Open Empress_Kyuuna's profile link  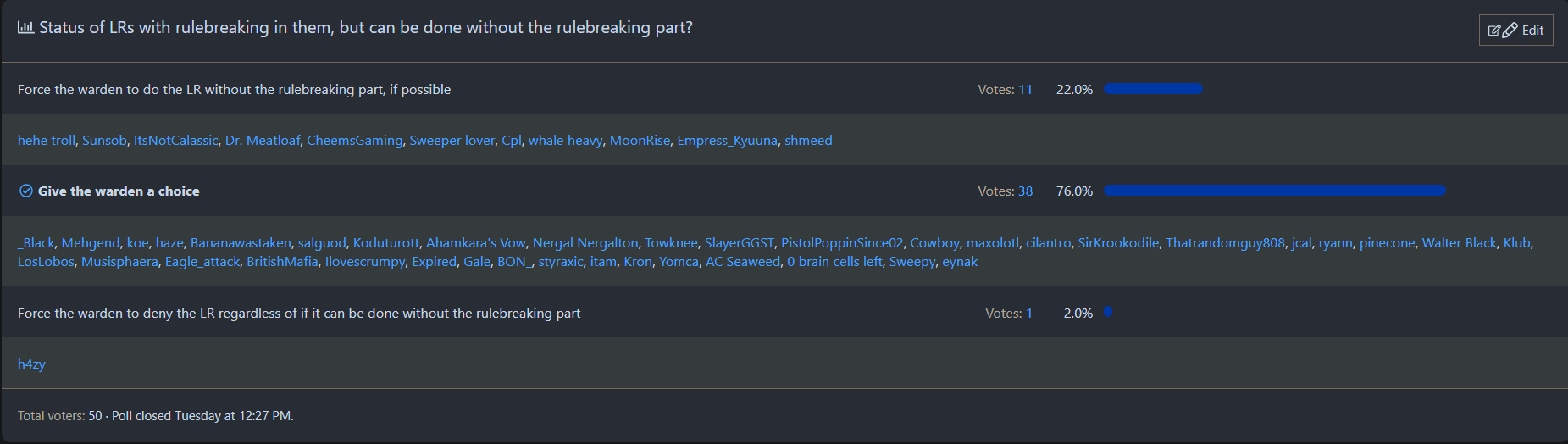(727, 141)
